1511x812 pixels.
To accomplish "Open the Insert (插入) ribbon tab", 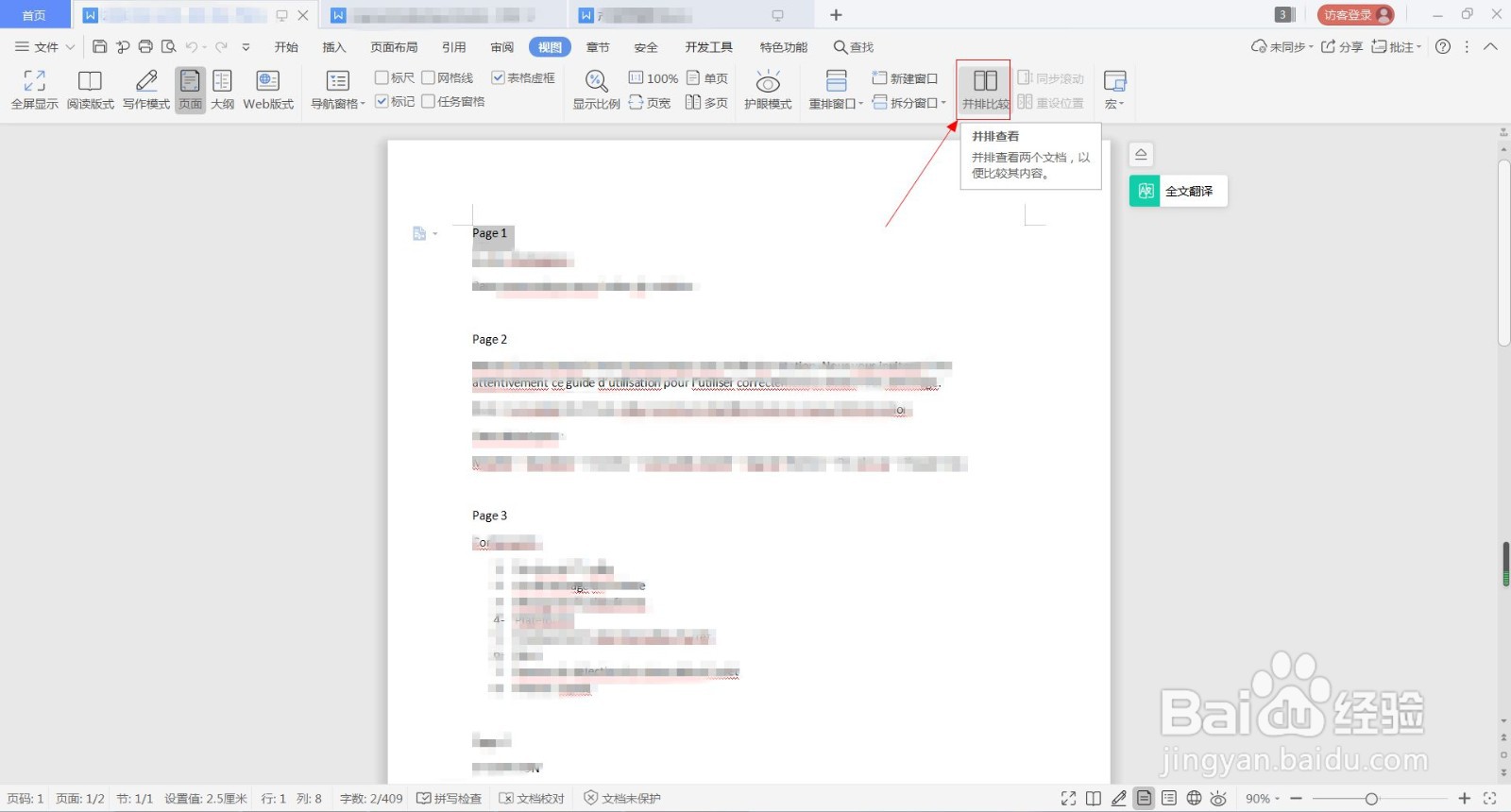I will point(333,46).
